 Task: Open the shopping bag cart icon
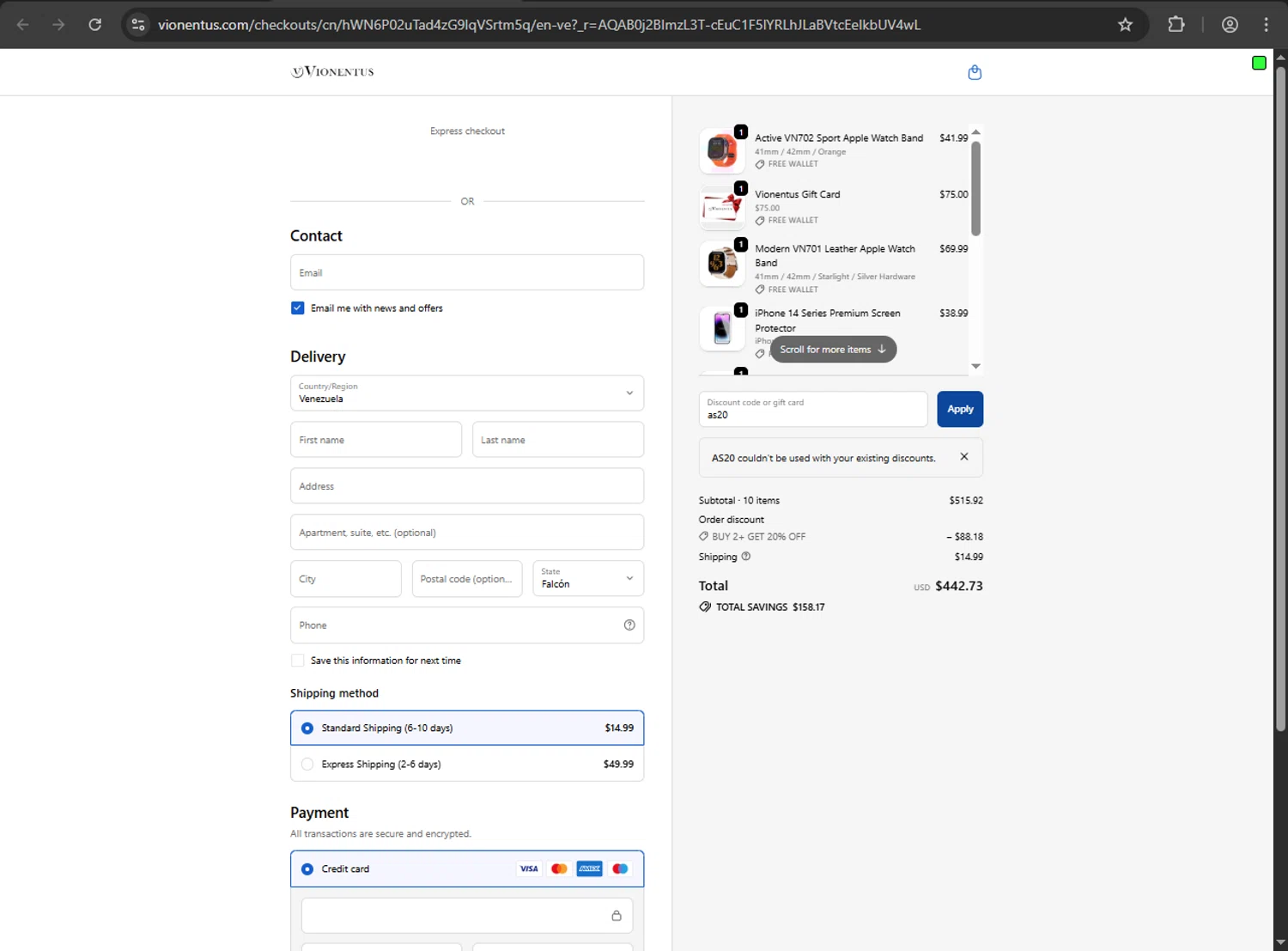tap(975, 72)
